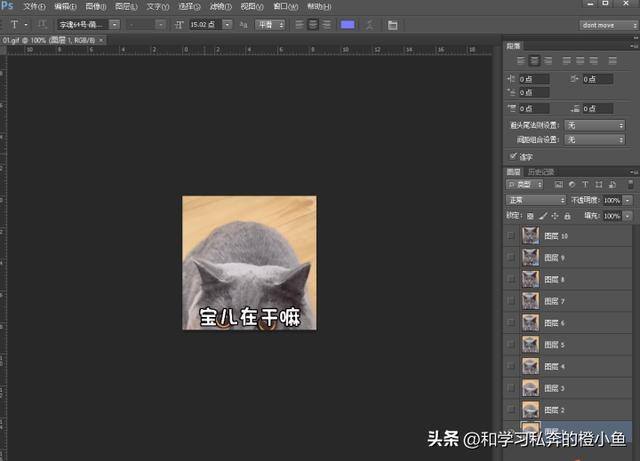
Task: Toggle the 连字 hyphenate checkbox
Action: [513, 156]
